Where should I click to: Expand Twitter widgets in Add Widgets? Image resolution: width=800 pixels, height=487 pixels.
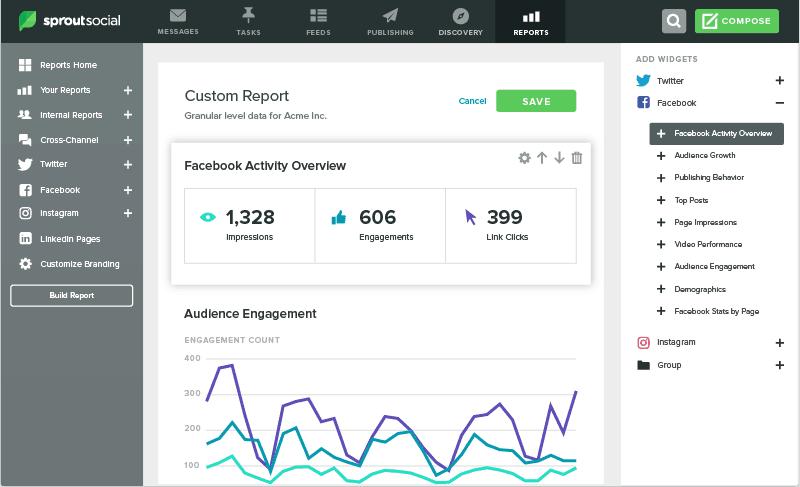779,80
